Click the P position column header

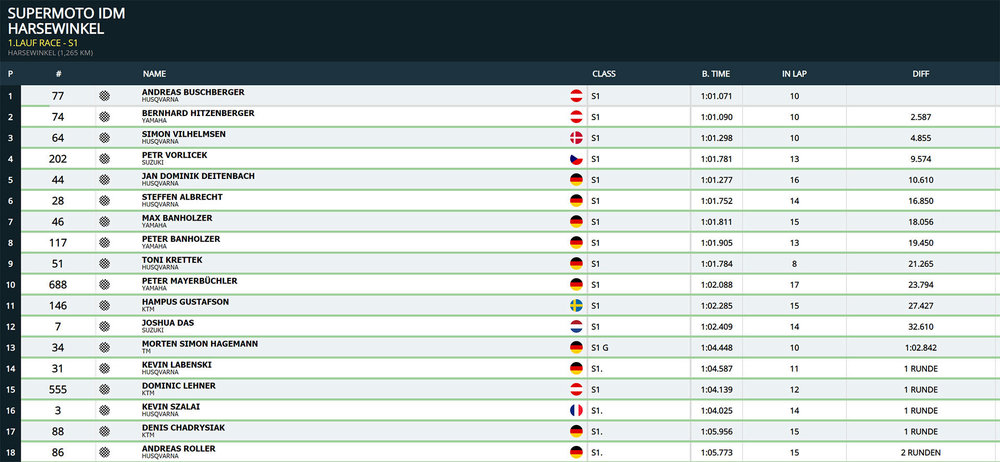[x=10, y=74]
